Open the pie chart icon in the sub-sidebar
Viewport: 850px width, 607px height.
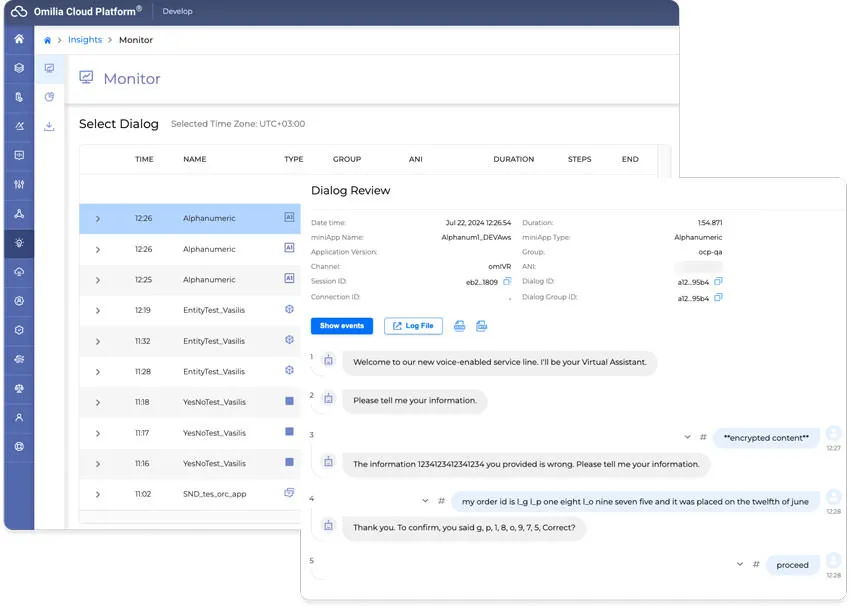click(x=49, y=97)
